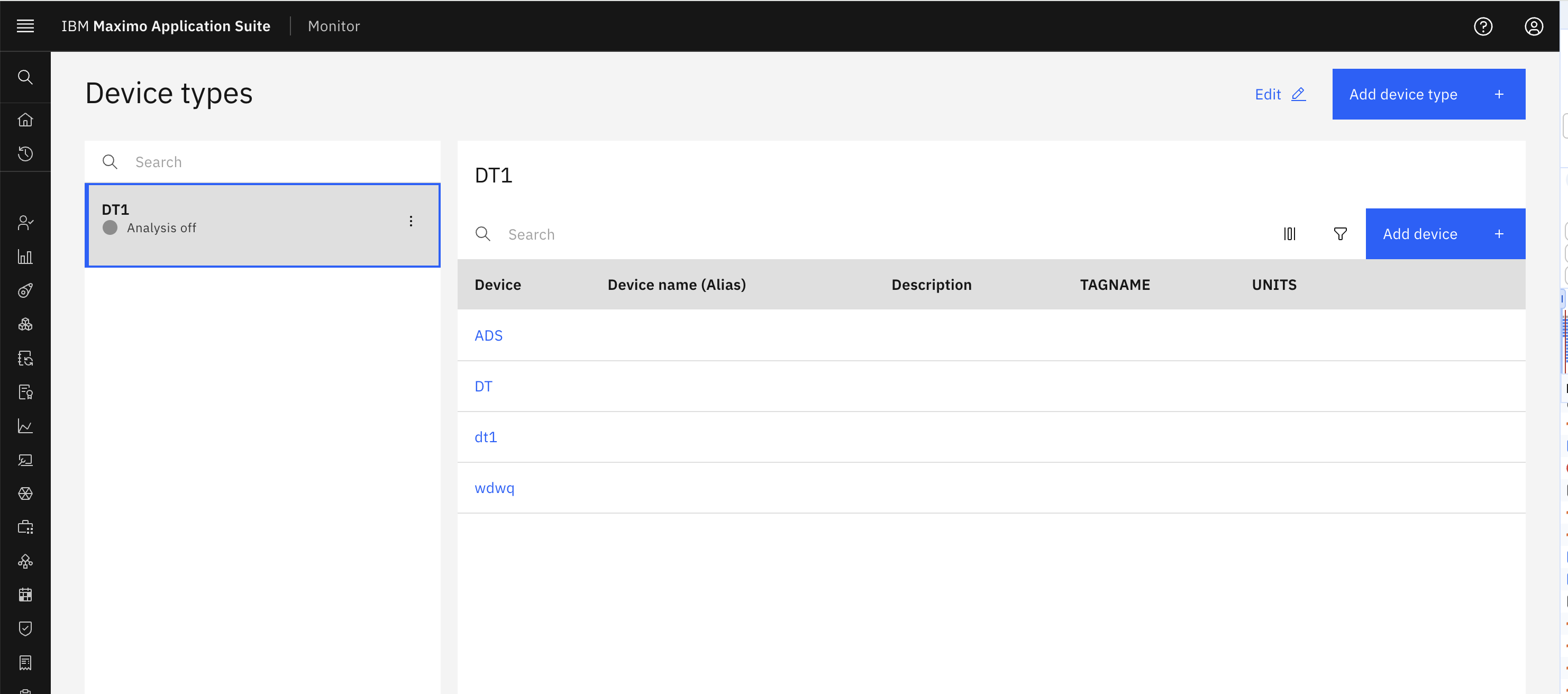Click the Edit link with pencil
The height and width of the screenshot is (694, 1568).
click(1280, 94)
